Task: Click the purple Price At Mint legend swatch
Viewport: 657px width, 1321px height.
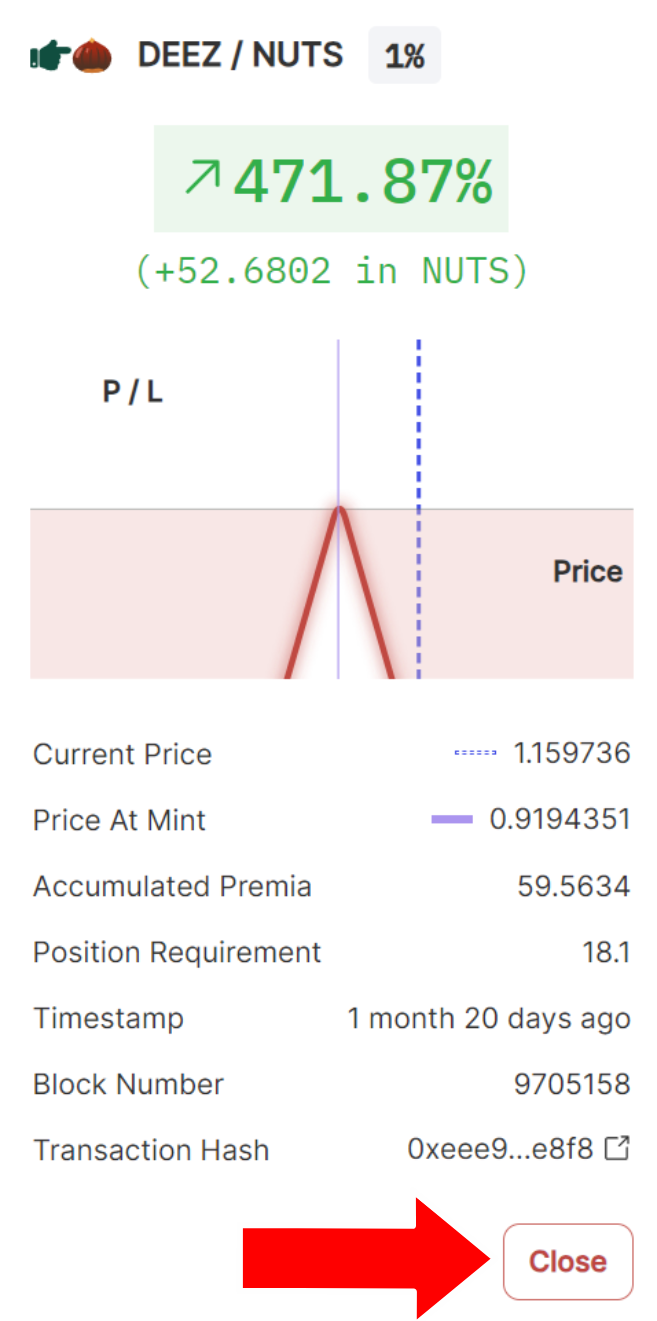Action: pyautogui.click(x=452, y=820)
